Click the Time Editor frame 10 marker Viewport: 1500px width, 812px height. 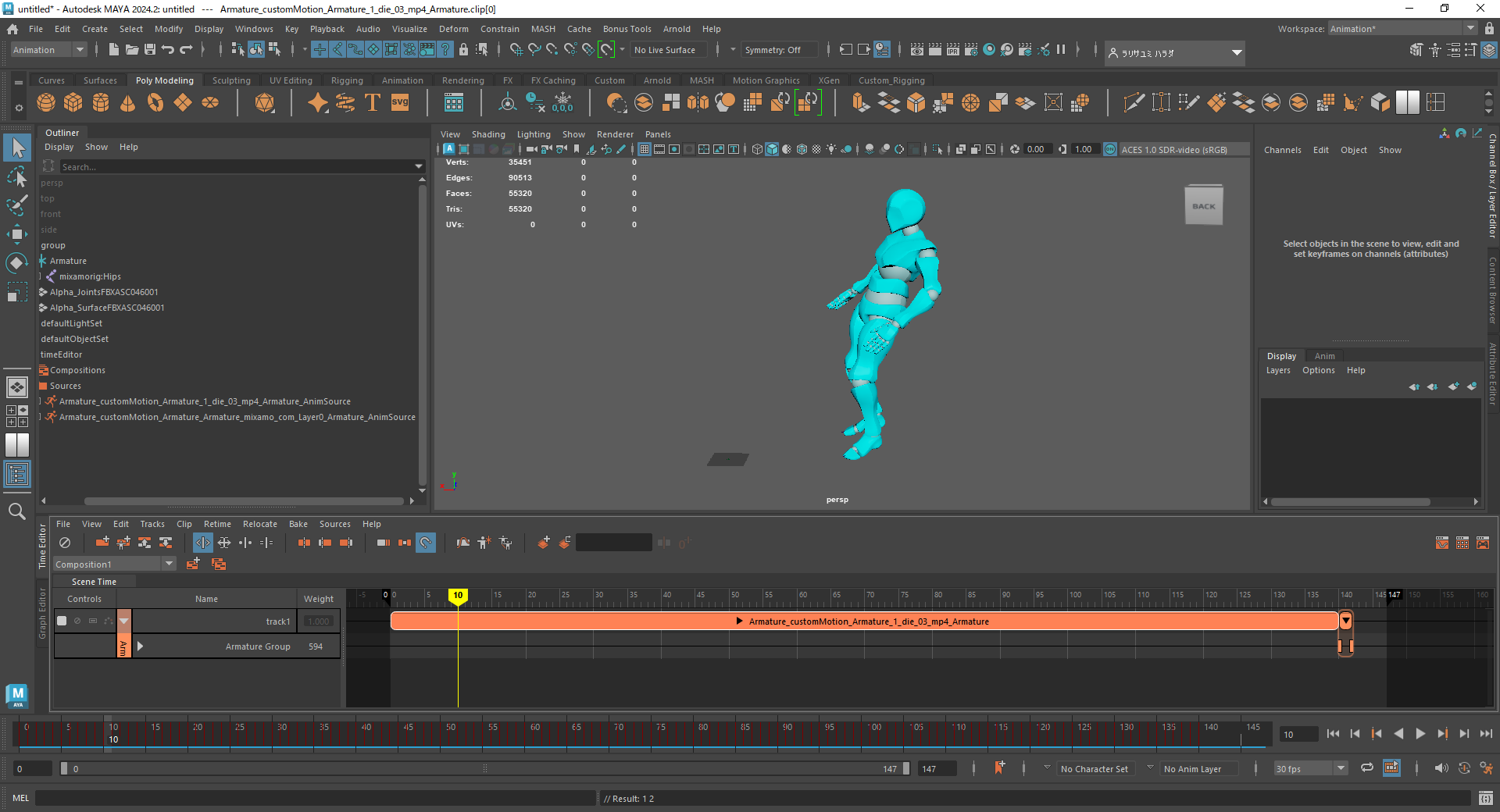(458, 595)
